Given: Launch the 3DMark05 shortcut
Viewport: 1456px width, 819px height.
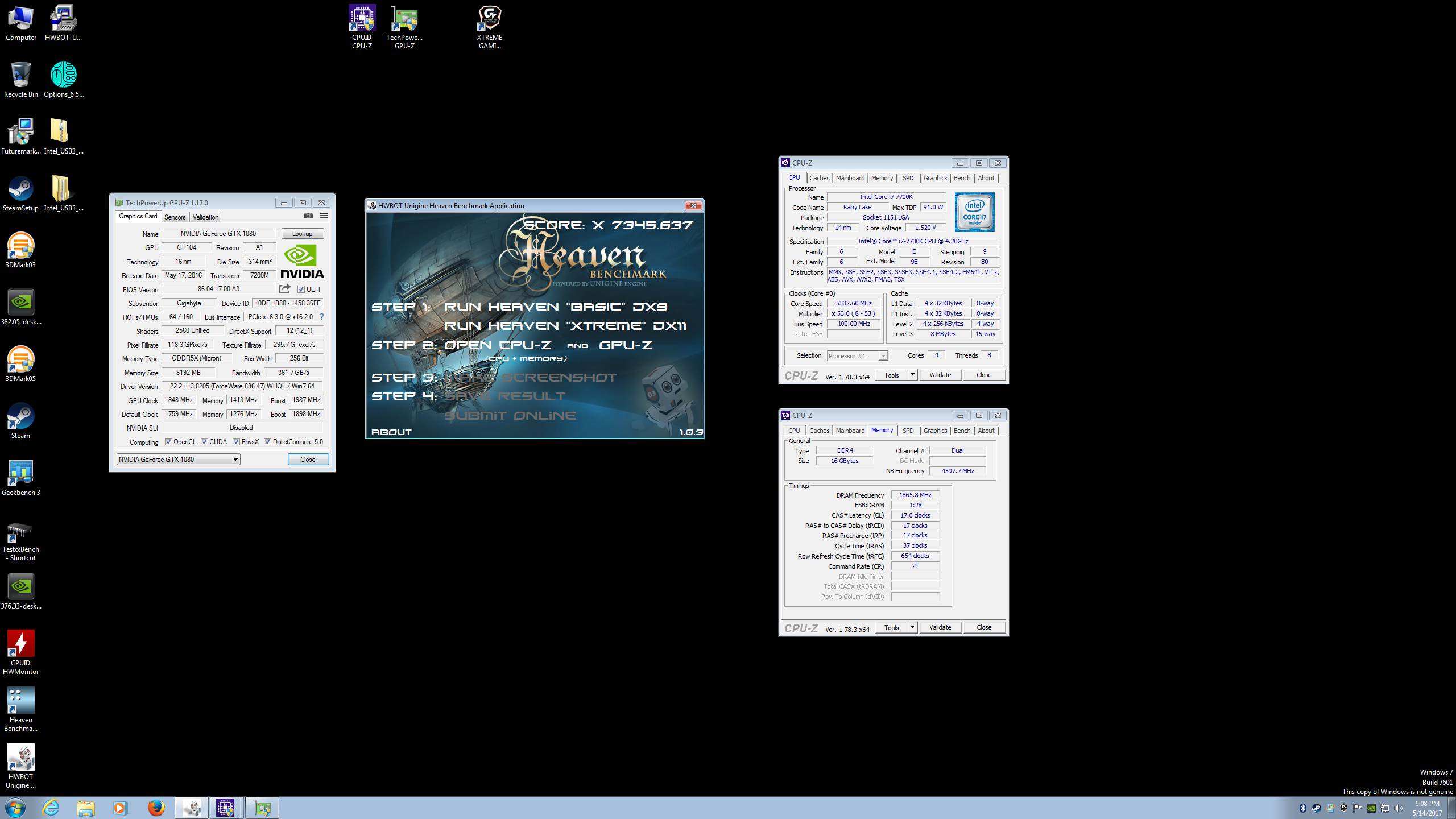Looking at the screenshot, I should tap(21, 365).
